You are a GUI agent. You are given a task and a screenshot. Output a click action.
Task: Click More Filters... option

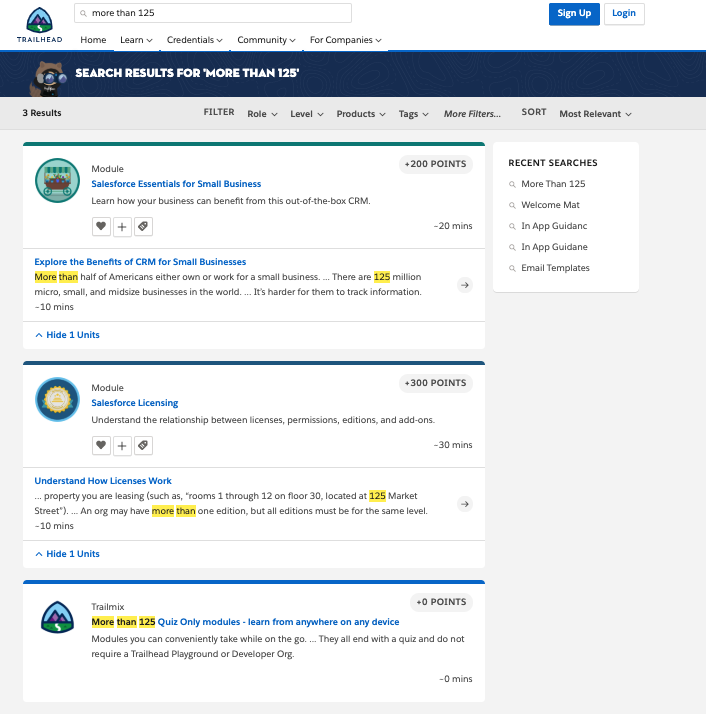[x=472, y=114]
